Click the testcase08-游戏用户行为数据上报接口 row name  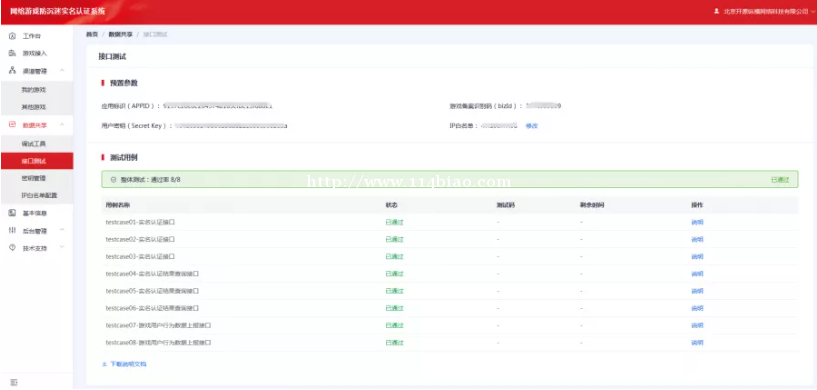[158, 343]
